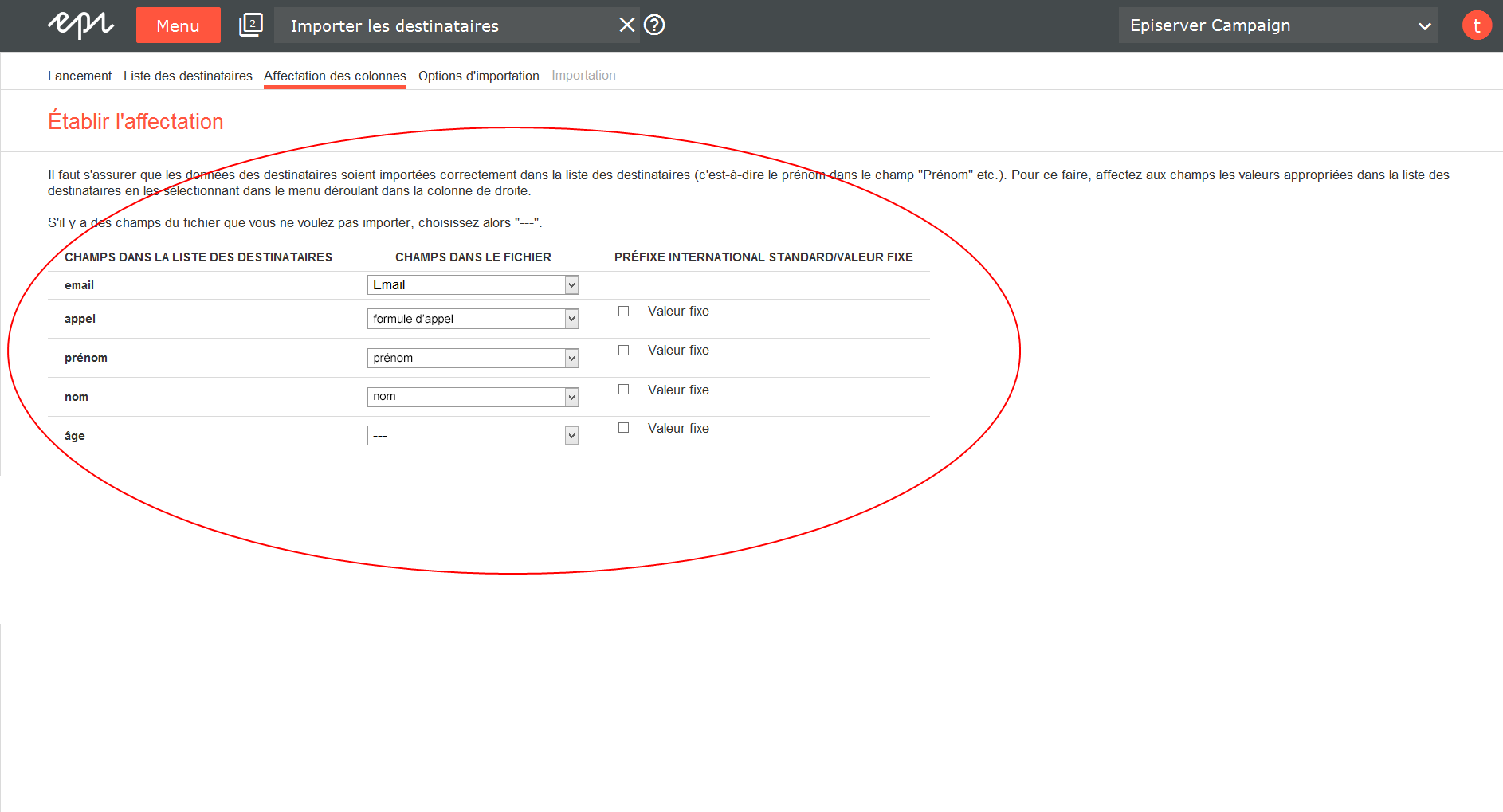Open the open windows counter icon
1503x812 pixels.
(x=251, y=25)
